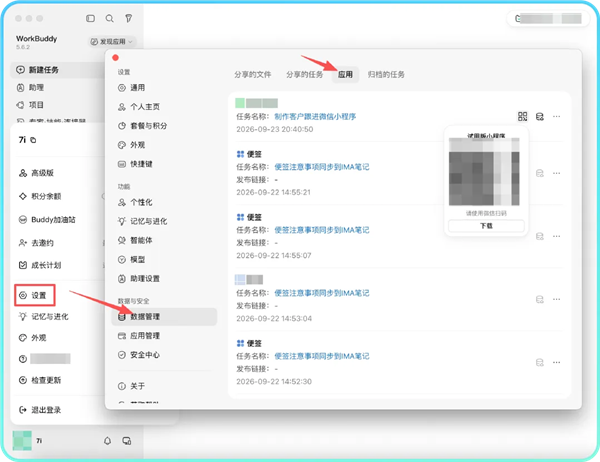The image size is (600, 462).
Task: Show QR code icon for 微信小程序 row
Action: click(523, 116)
